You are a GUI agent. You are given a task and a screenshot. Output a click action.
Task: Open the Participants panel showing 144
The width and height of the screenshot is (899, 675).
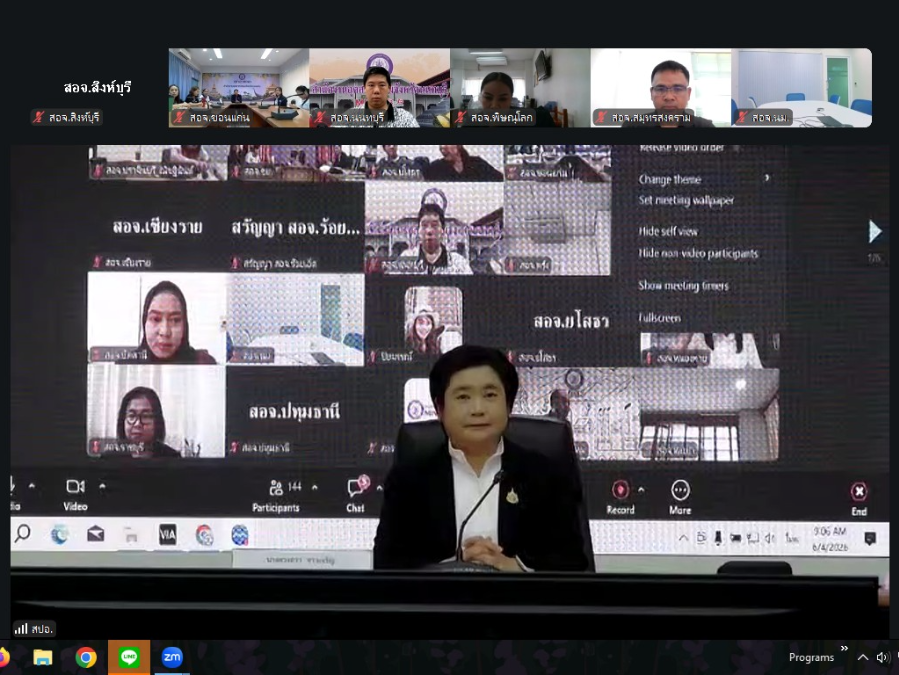[276, 495]
